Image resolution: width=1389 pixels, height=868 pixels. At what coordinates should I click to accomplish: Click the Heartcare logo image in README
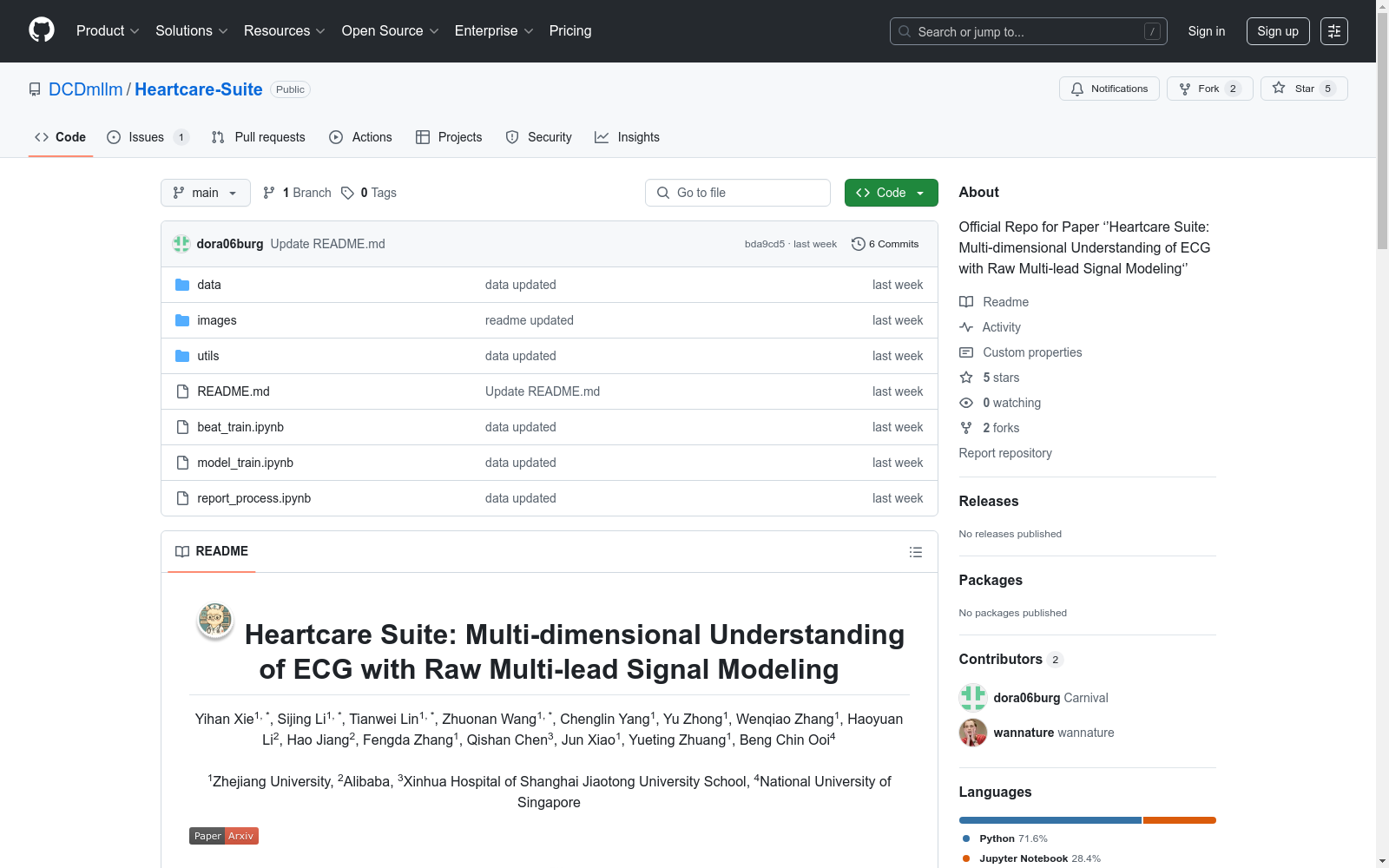pyautogui.click(x=215, y=621)
